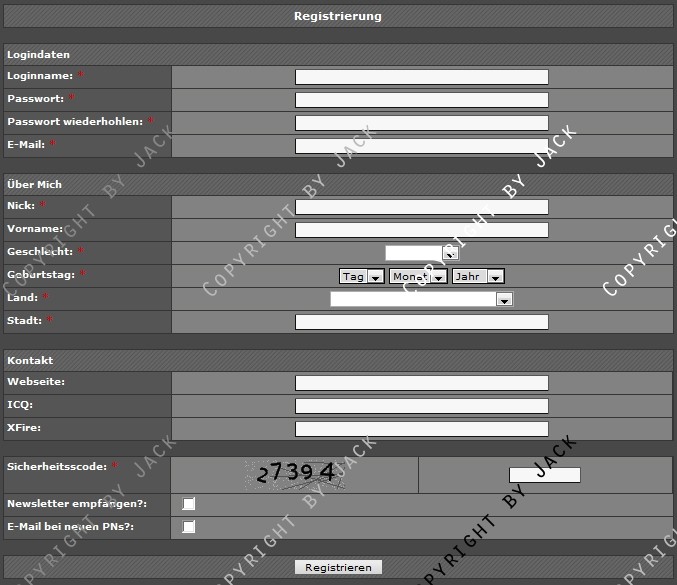Open the Monat birthday dropdown
677x585 pixels.
click(418, 276)
